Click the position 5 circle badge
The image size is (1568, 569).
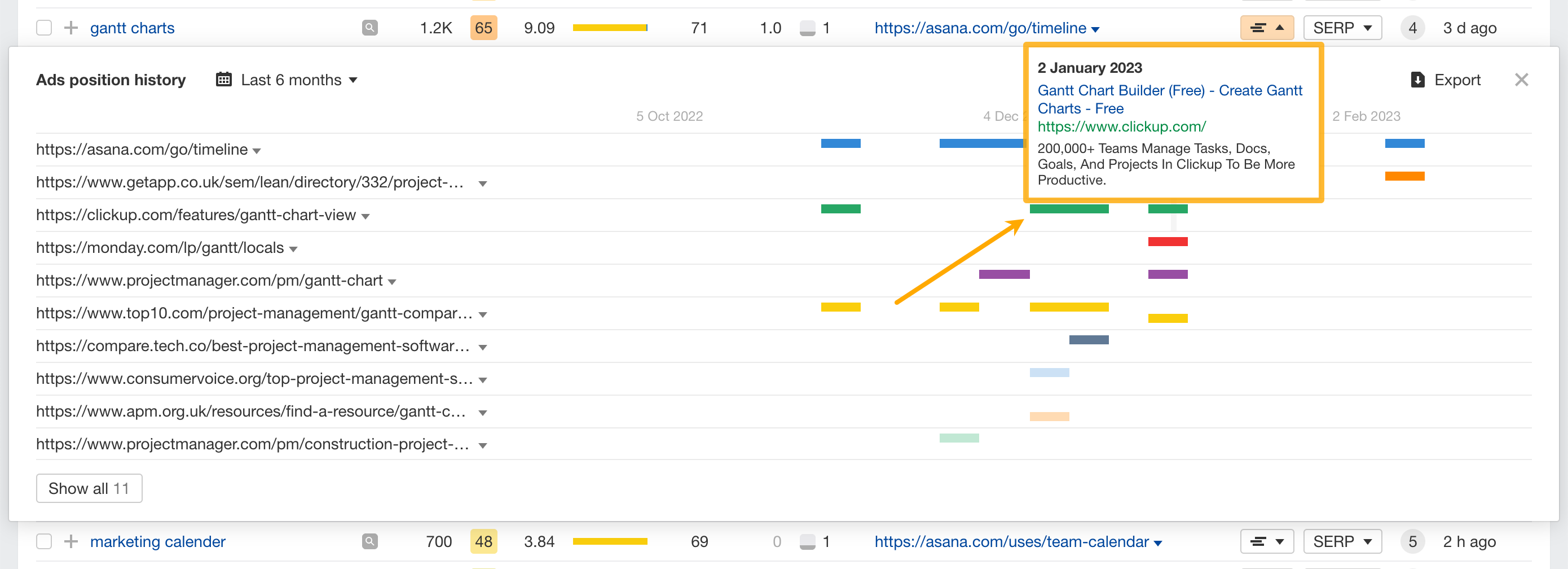pos(1412,541)
